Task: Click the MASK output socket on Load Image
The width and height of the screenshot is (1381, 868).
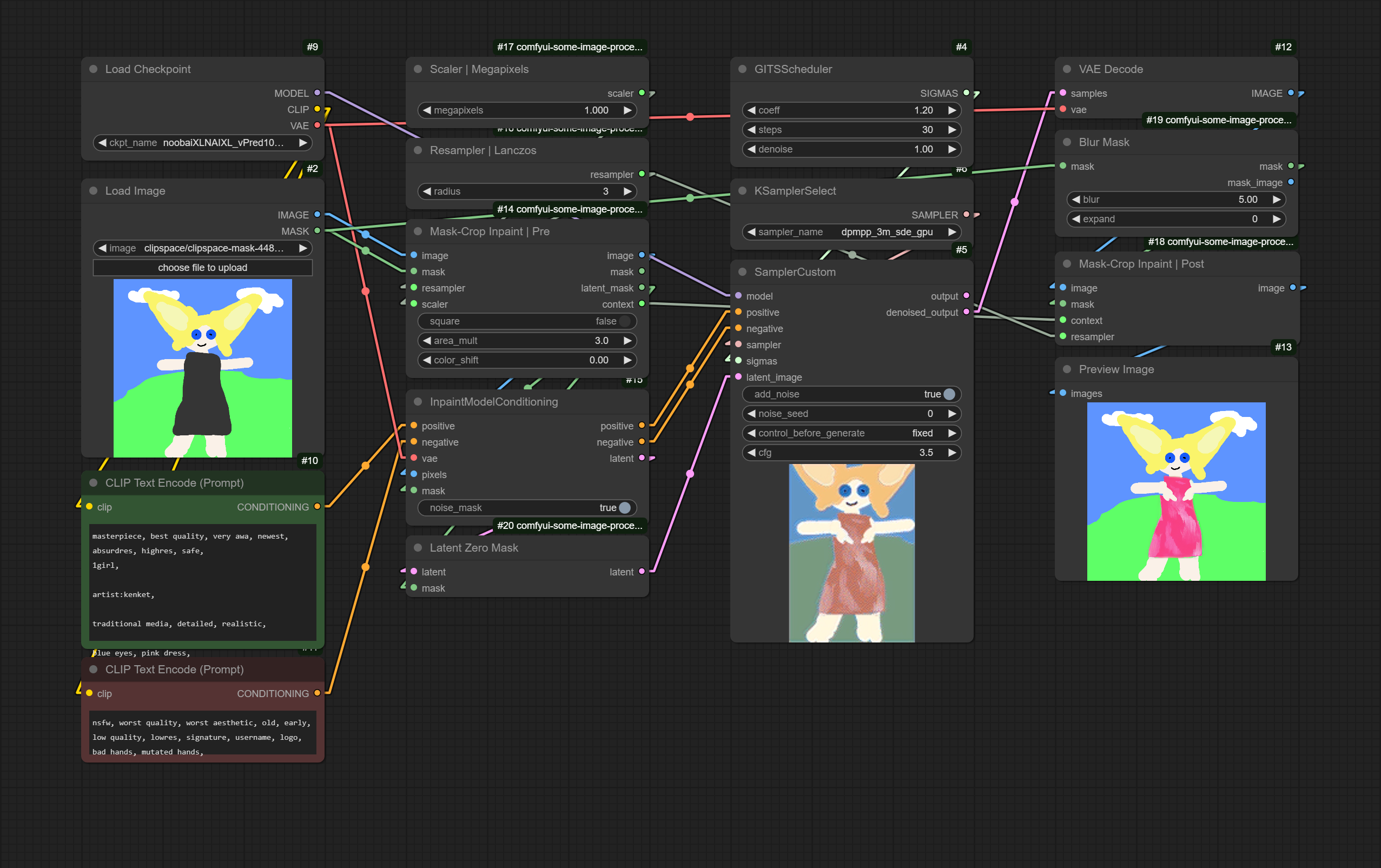Action: point(317,230)
